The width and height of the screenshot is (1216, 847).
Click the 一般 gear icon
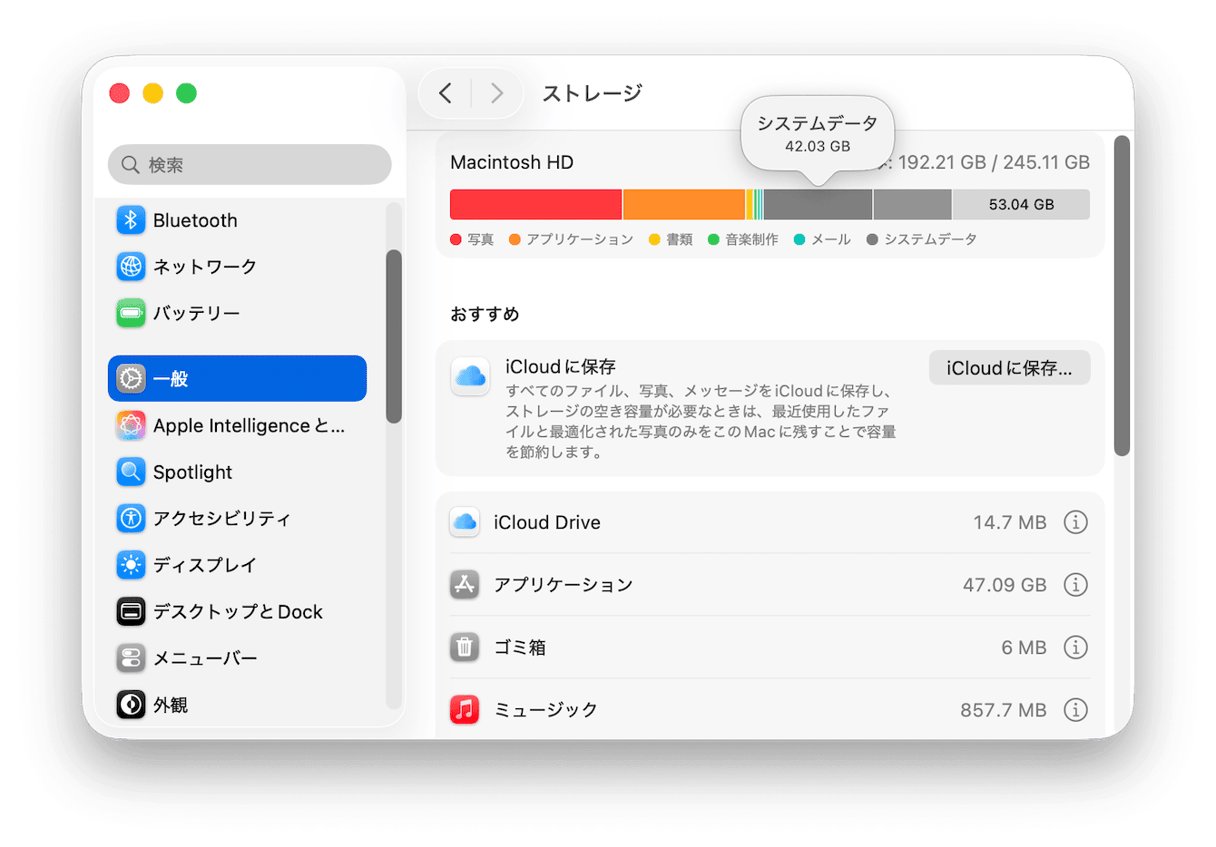[130, 379]
